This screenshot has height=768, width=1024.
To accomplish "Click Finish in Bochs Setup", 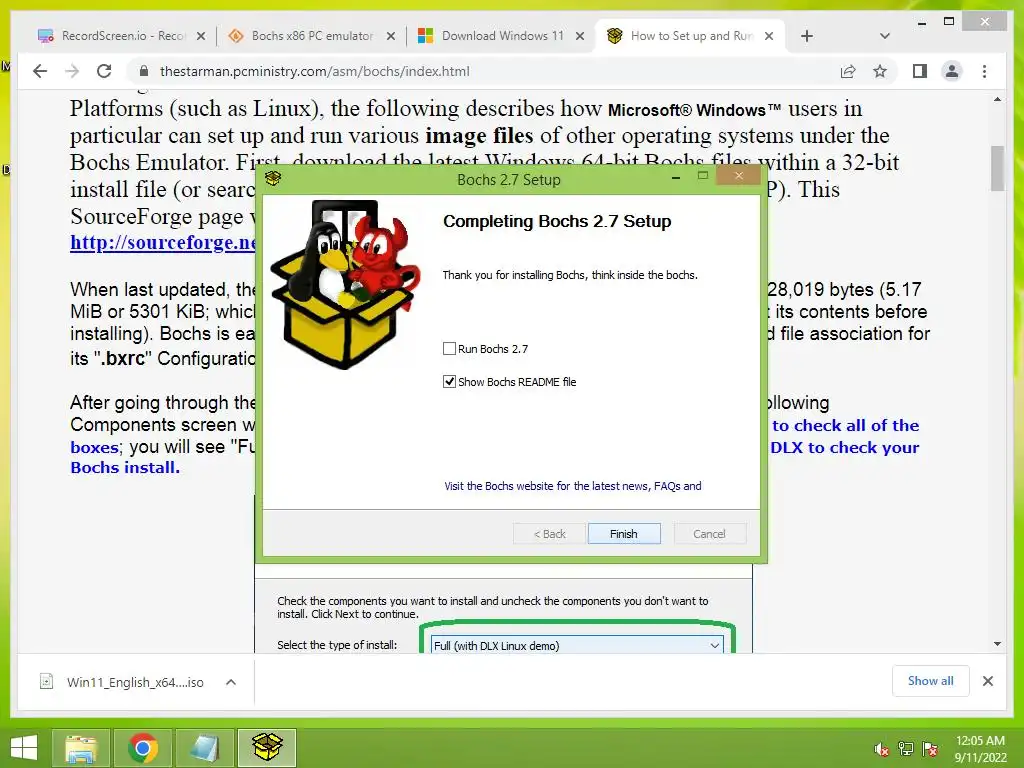I will point(624,534).
